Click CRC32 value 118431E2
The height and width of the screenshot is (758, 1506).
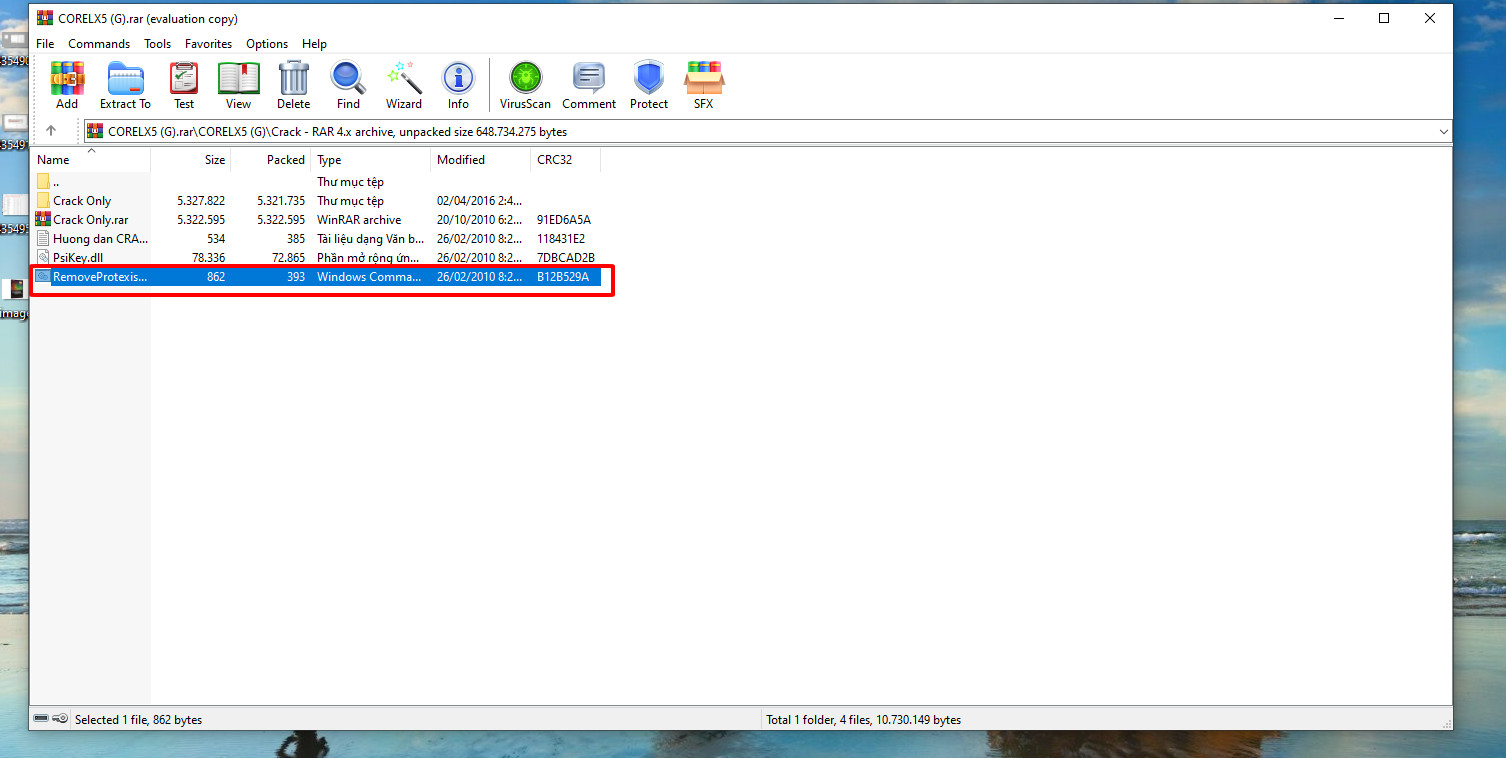[x=561, y=239]
